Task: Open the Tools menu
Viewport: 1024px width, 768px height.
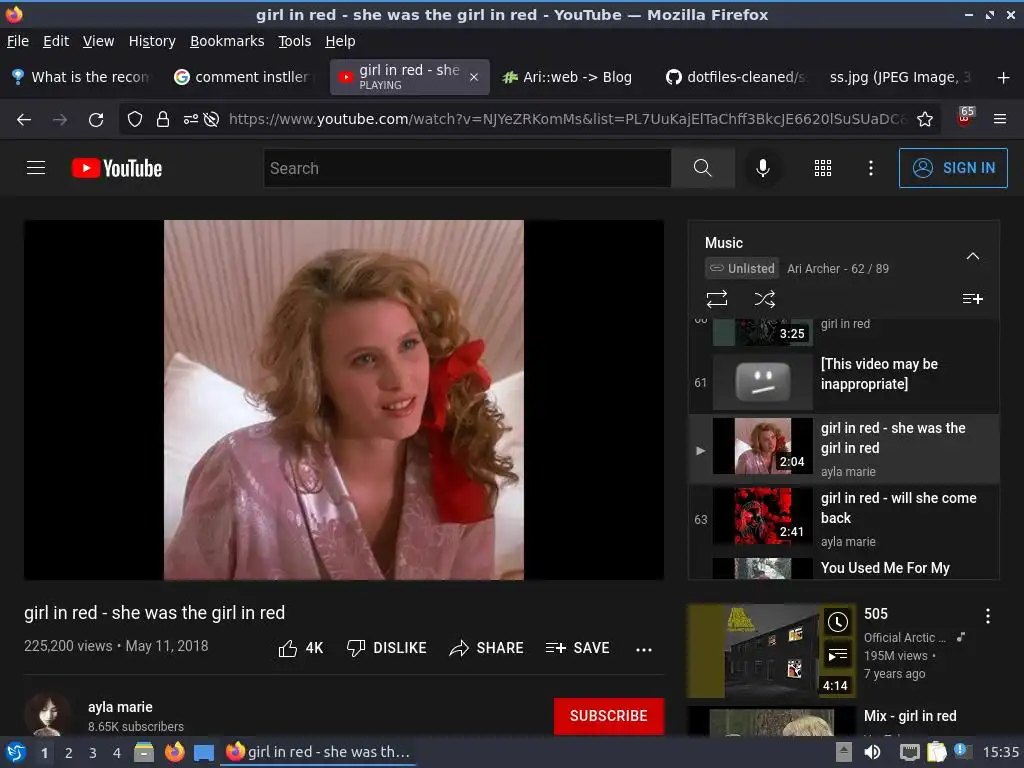Action: point(295,41)
